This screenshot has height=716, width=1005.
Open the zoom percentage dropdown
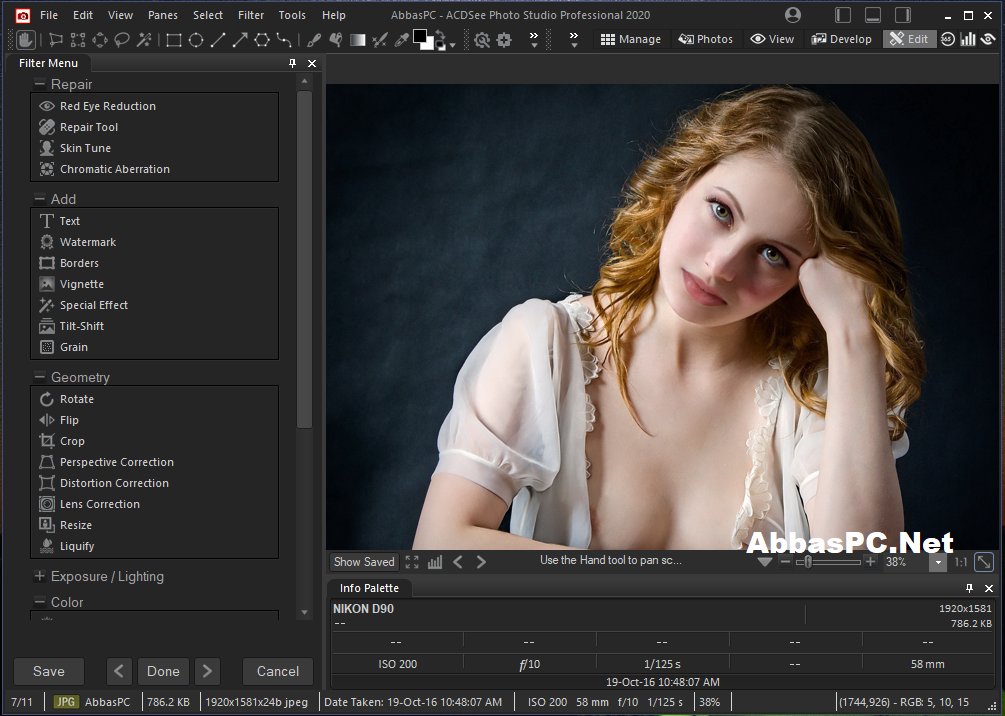click(x=938, y=563)
